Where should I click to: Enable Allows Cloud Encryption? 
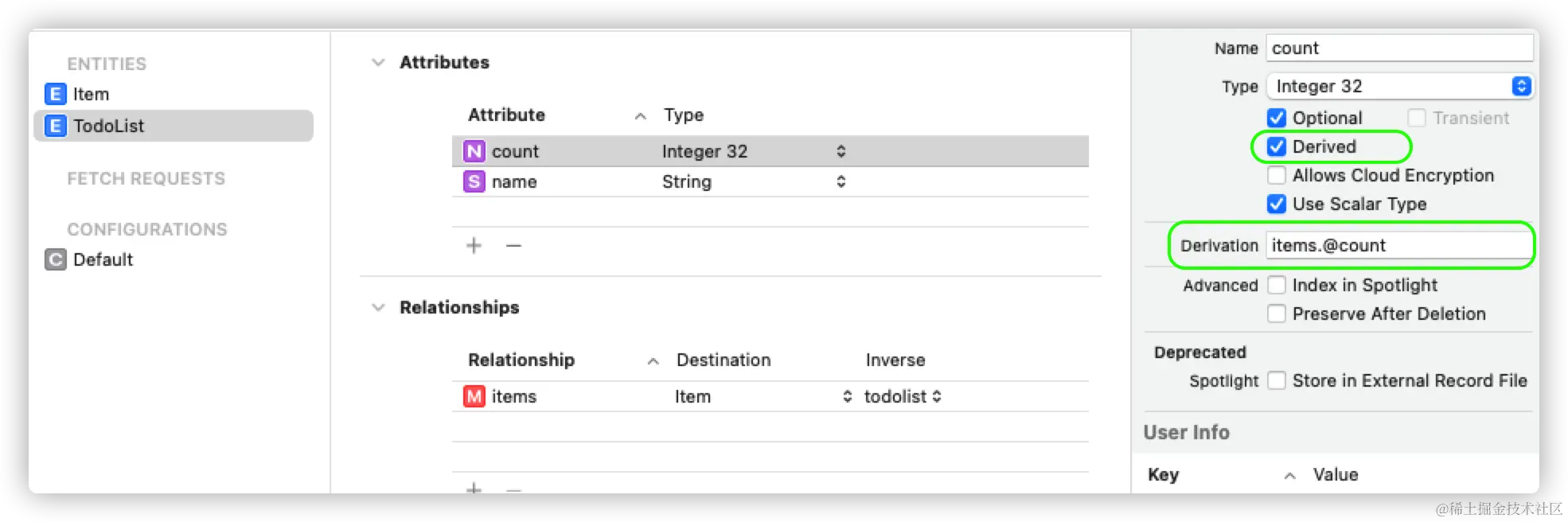coord(1277,175)
